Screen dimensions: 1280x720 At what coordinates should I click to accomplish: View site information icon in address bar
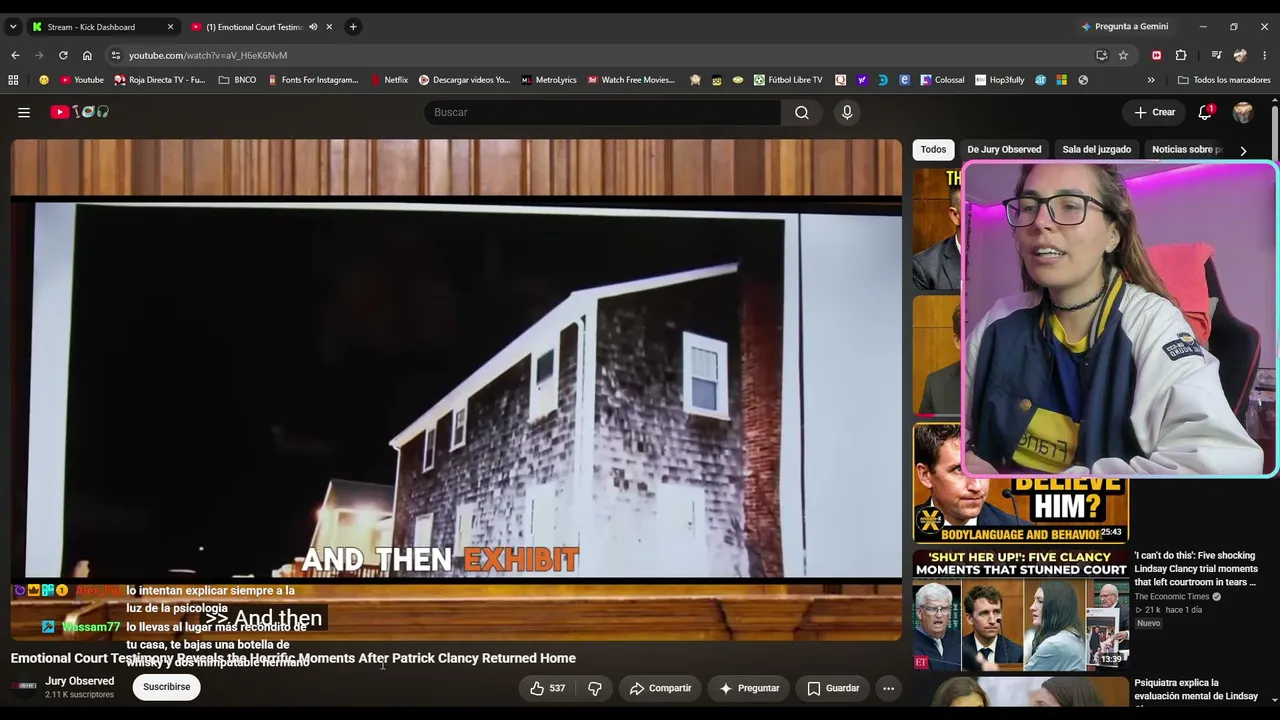[x=116, y=55]
